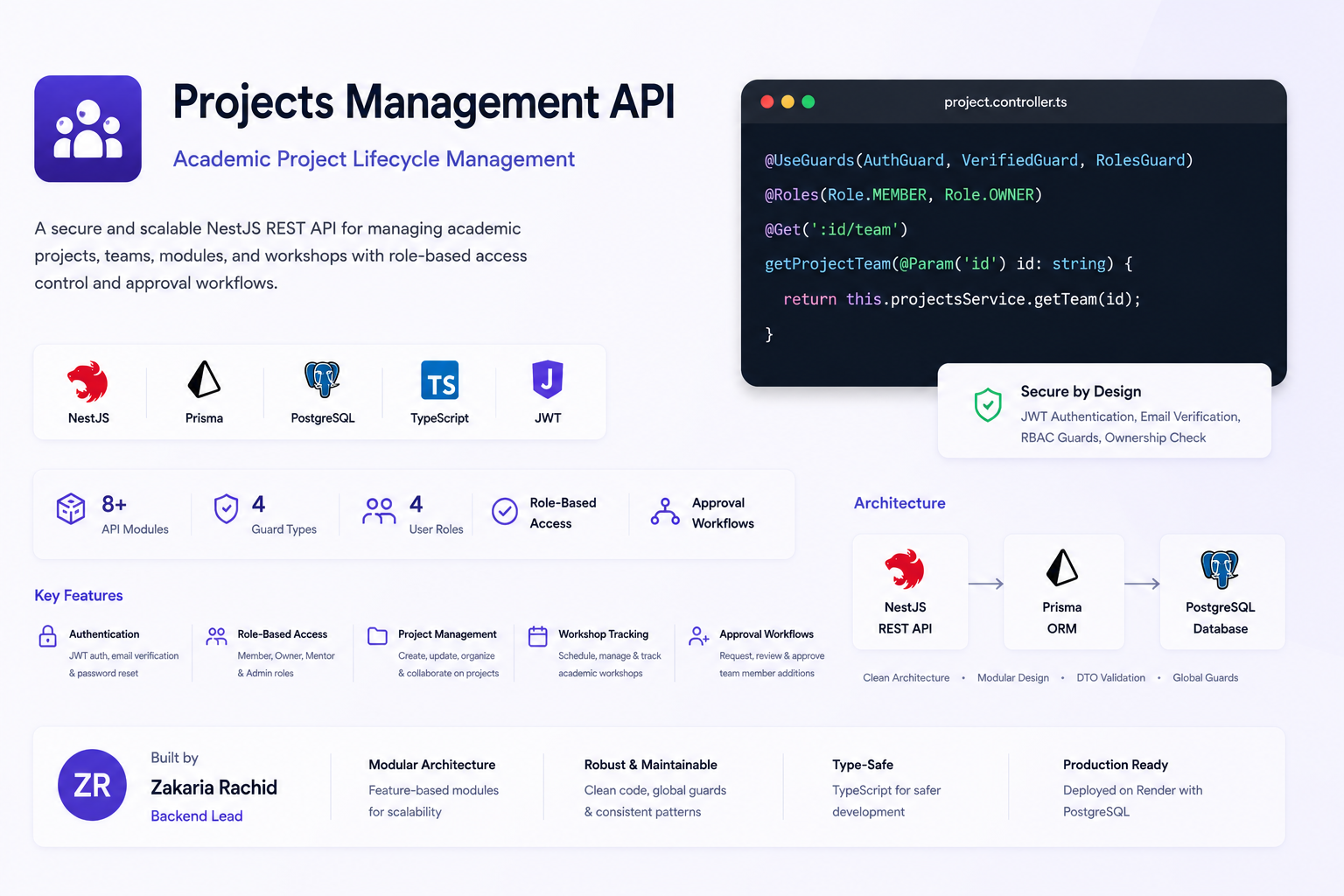
Task: Click the Role-Based Access checkmark circle icon
Action: coord(505,511)
